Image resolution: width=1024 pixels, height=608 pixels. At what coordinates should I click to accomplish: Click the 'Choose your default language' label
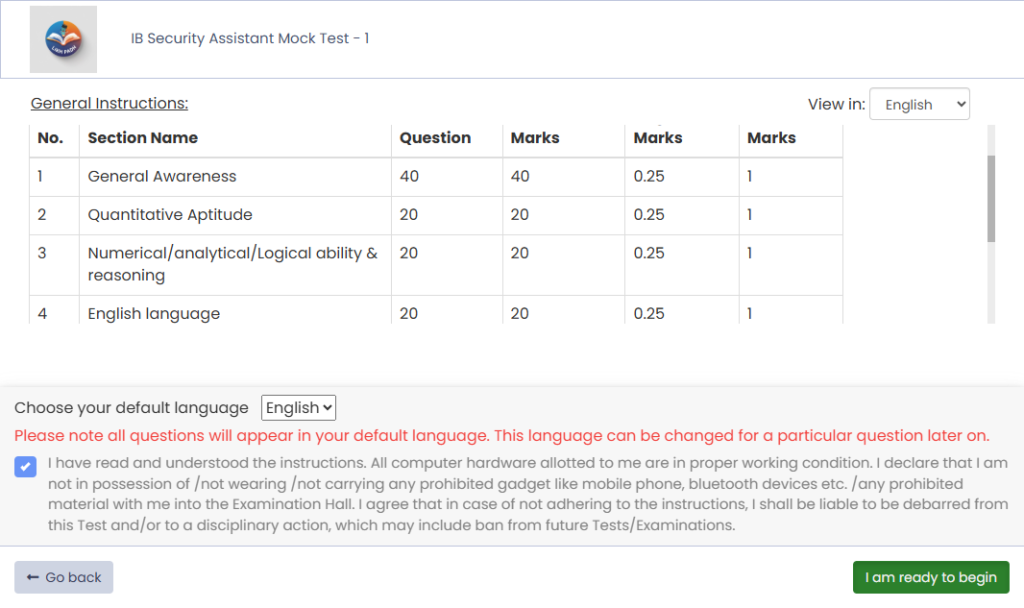click(x=131, y=408)
